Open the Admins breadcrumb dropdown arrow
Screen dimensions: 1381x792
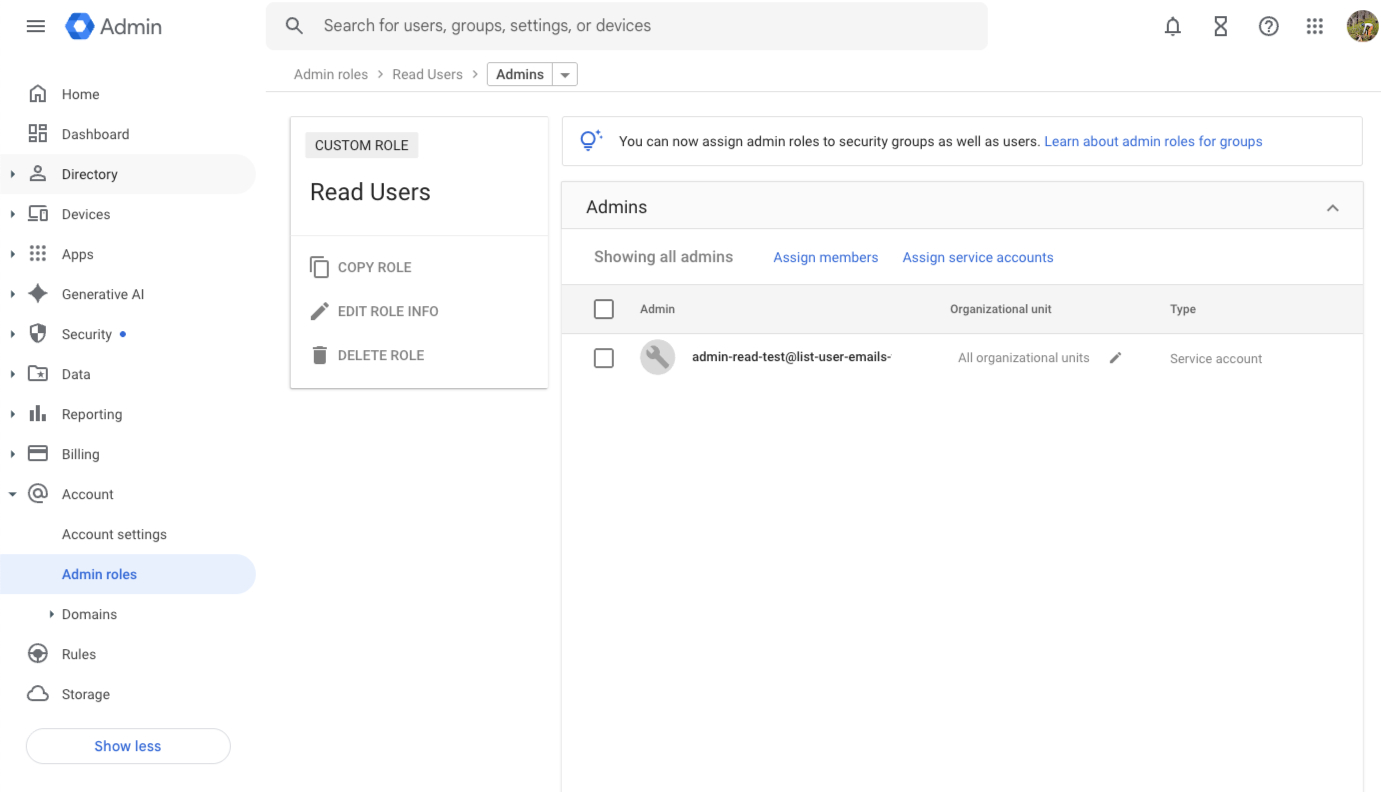[565, 73]
